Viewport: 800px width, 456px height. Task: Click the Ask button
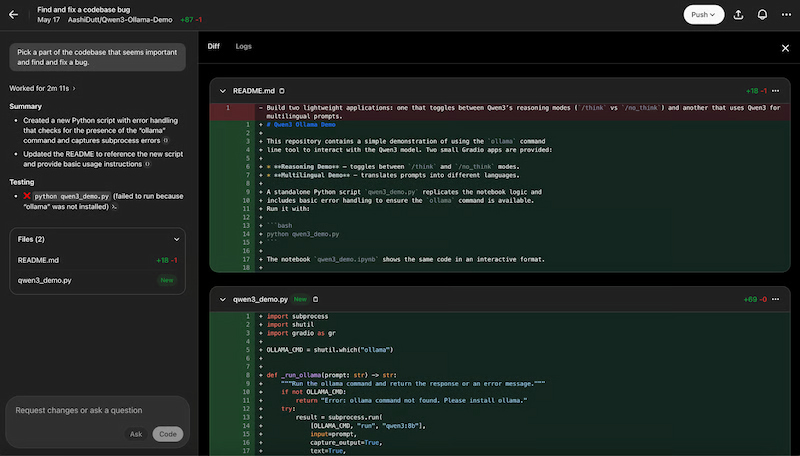[x=136, y=434]
